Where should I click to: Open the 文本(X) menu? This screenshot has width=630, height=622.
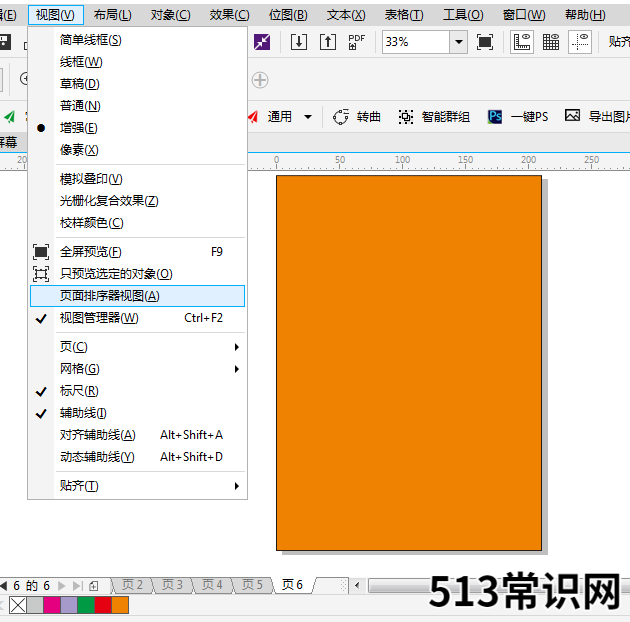346,15
